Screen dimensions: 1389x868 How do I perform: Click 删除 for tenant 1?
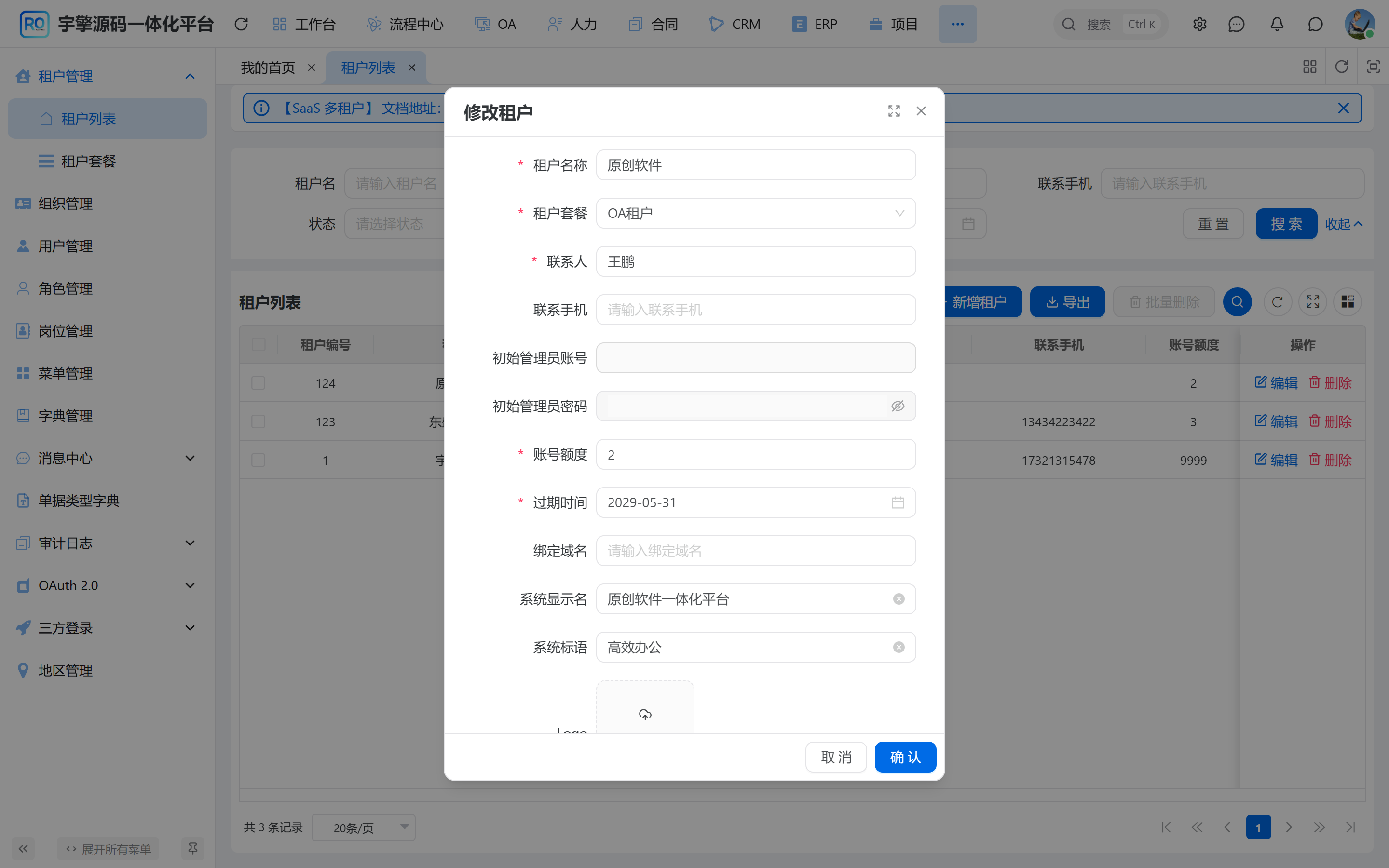coord(1330,460)
